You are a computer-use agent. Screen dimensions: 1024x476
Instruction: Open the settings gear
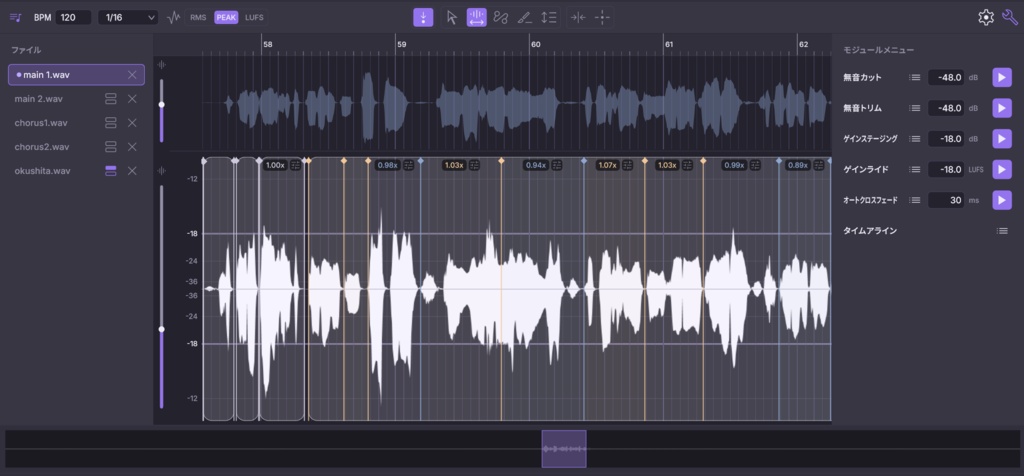click(x=985, y=18)
